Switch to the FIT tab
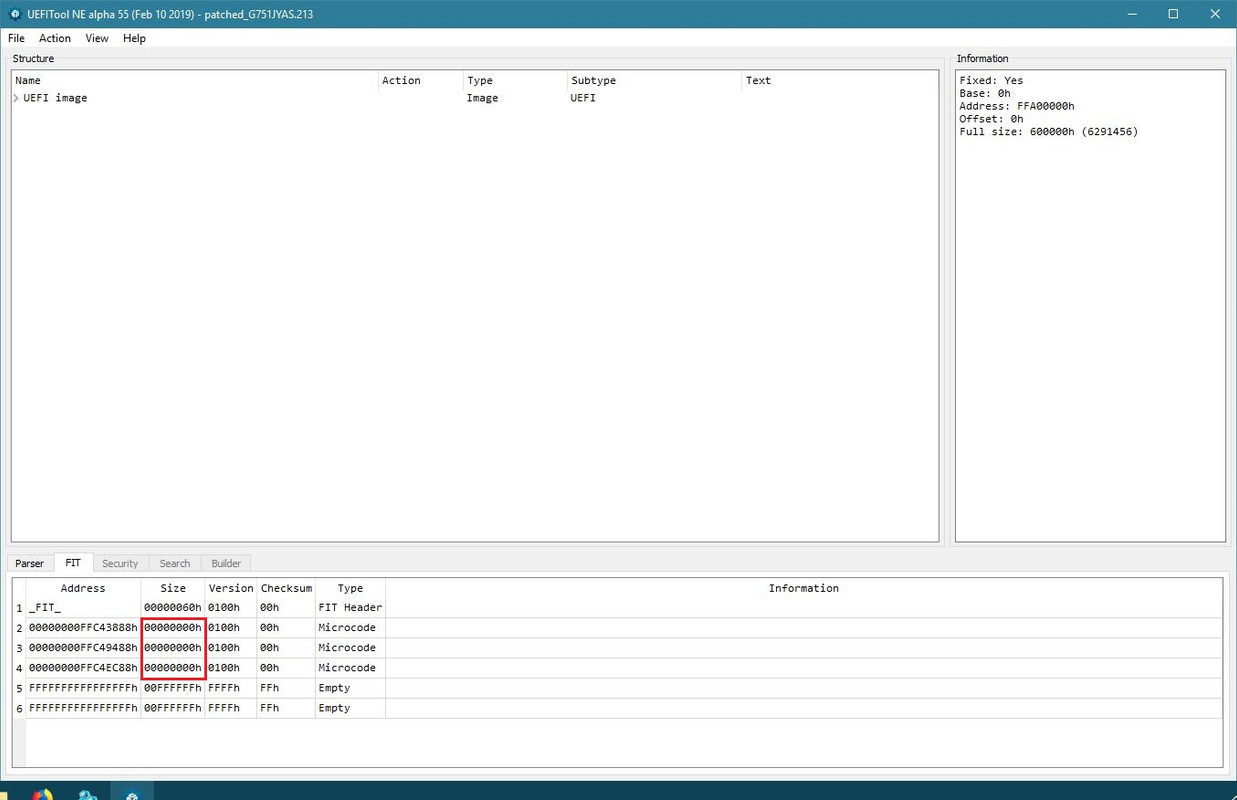Screen dimensions: 1237x800 (x=73, y=563)
